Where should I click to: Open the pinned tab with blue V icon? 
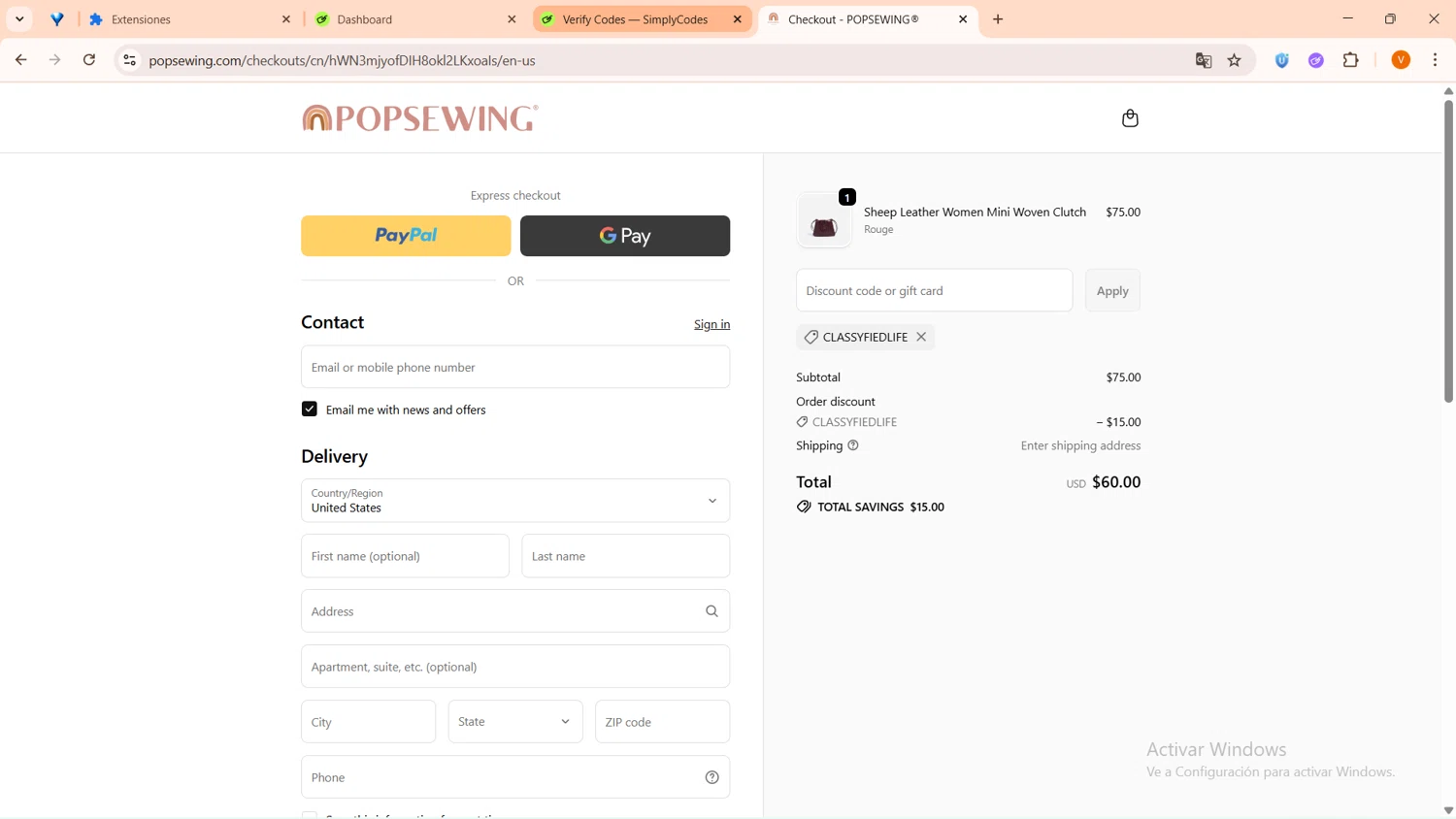click(57, 19)
